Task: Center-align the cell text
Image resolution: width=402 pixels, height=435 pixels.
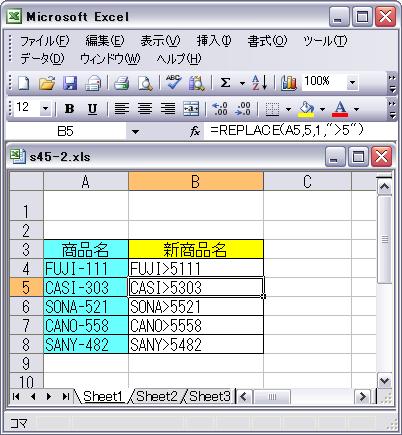Action: click(x=145, y=109)
